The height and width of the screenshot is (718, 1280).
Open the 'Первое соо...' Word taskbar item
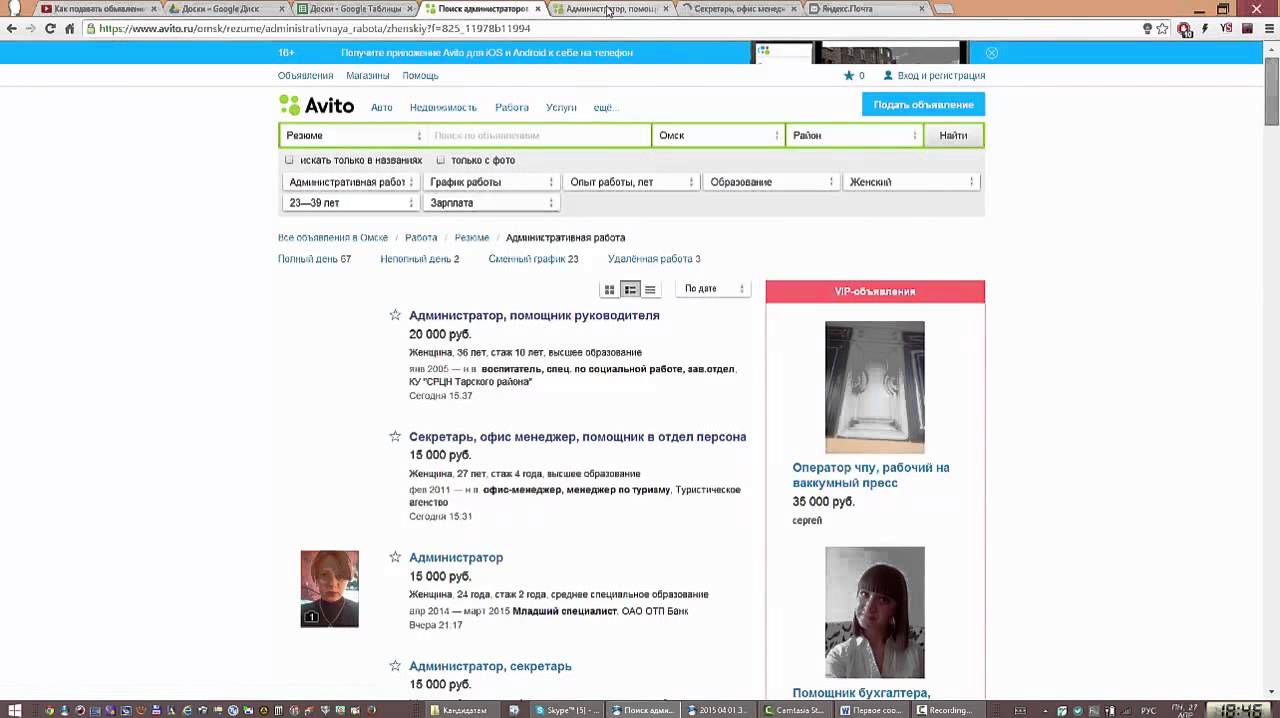point(871,710)
